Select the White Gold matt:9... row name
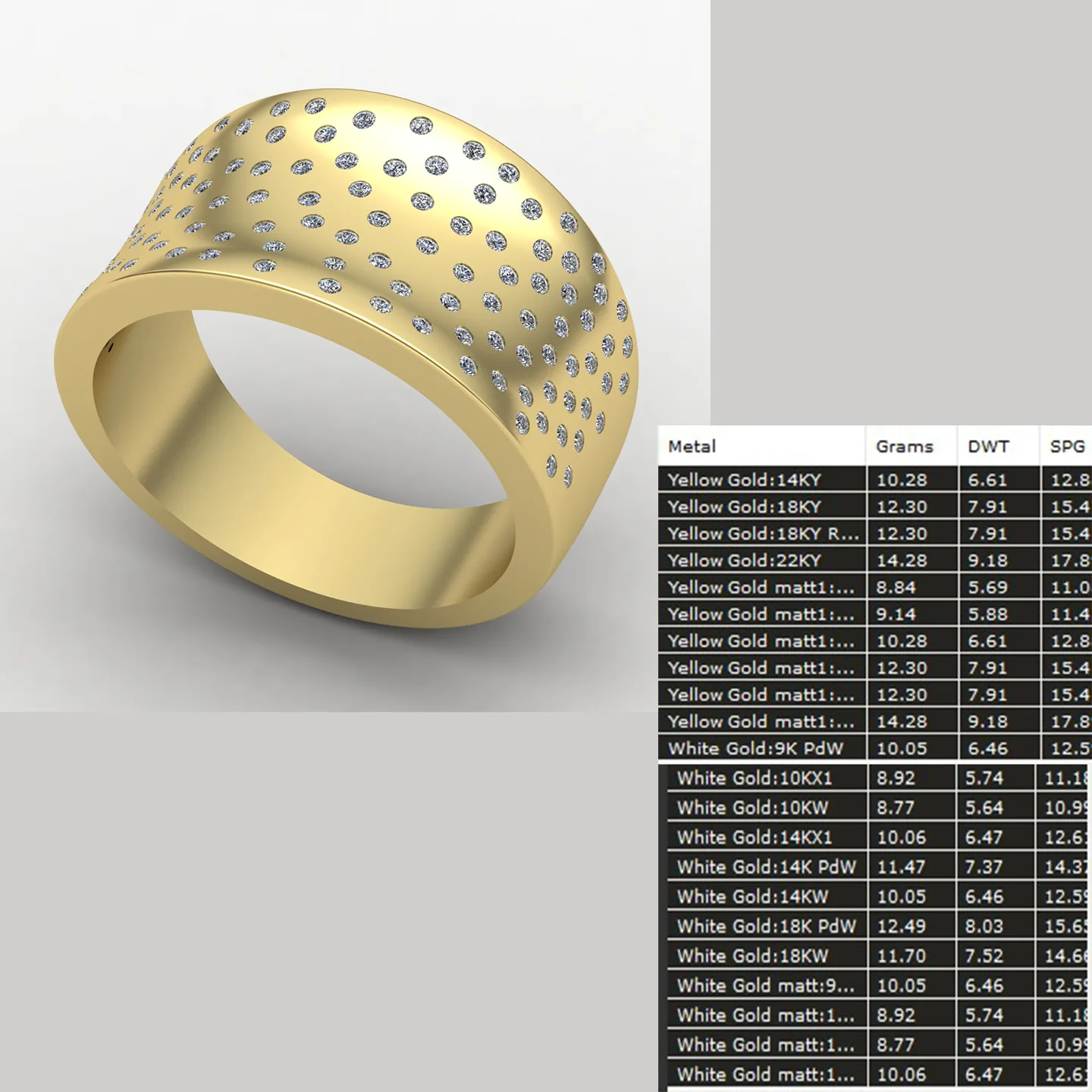The image size is (1092, 1092). 765,986
